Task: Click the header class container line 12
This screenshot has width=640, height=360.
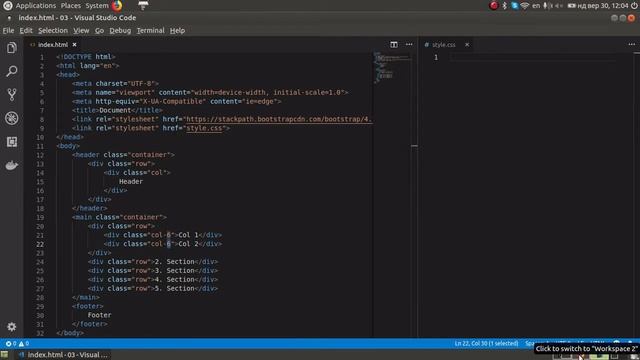Action: click(123, 155)
